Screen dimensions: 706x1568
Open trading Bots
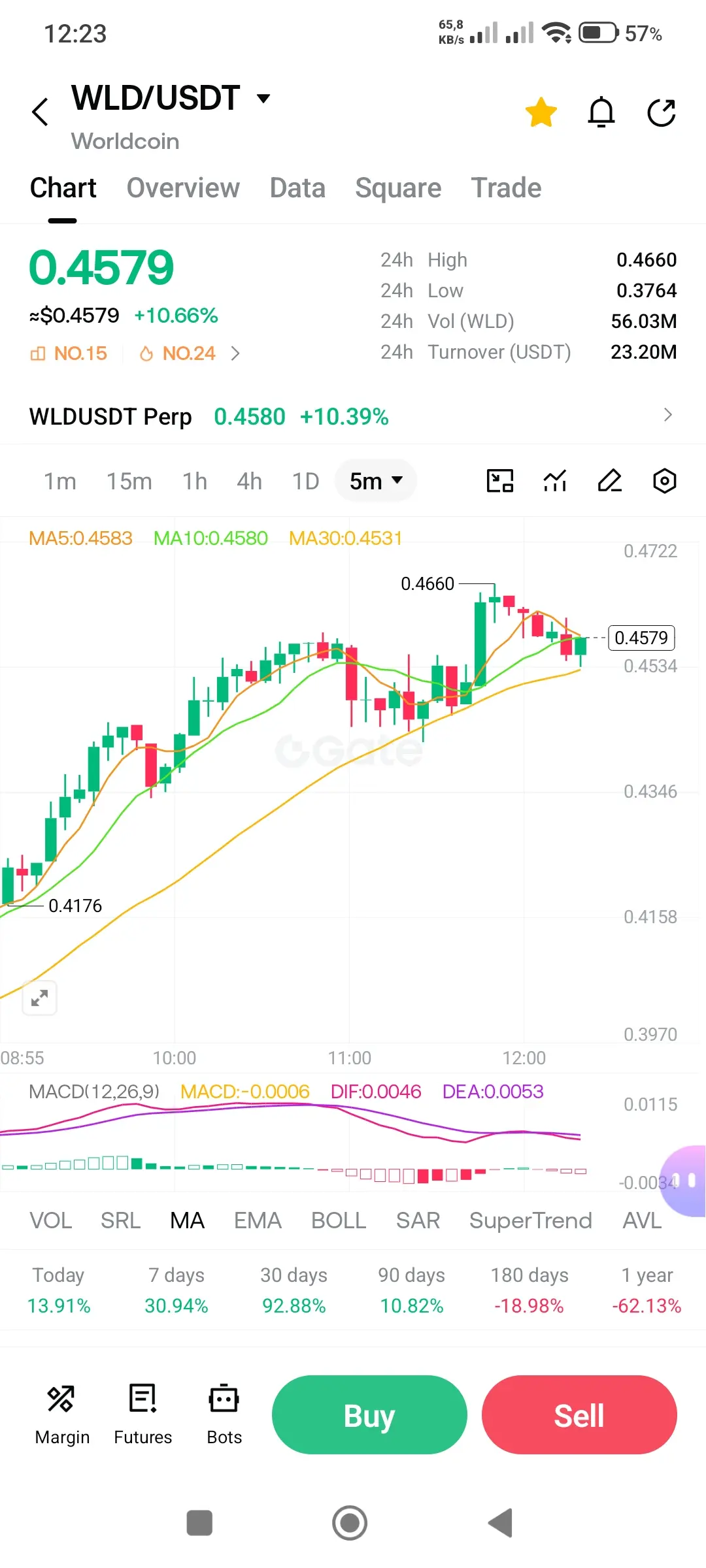pyautogui.click(x=224, y=1414)
